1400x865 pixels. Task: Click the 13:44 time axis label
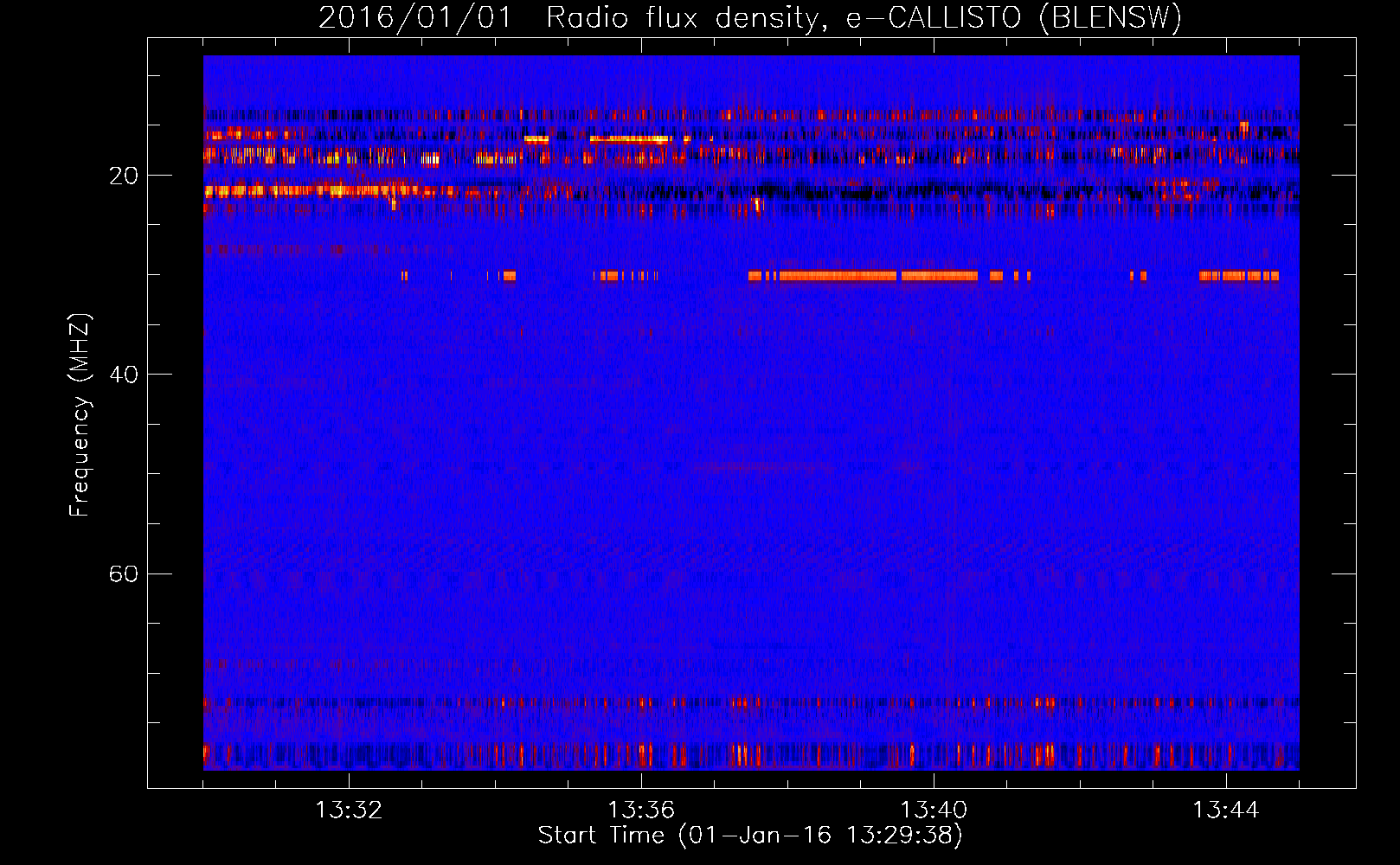coord(1226,811)
